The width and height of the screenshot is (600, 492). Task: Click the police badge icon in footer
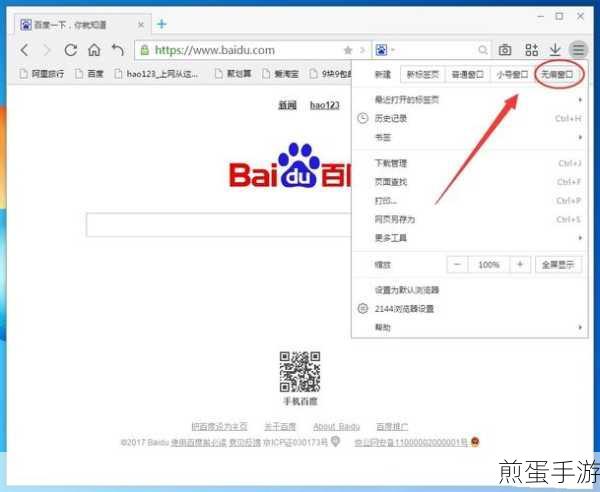click(475, 442)
